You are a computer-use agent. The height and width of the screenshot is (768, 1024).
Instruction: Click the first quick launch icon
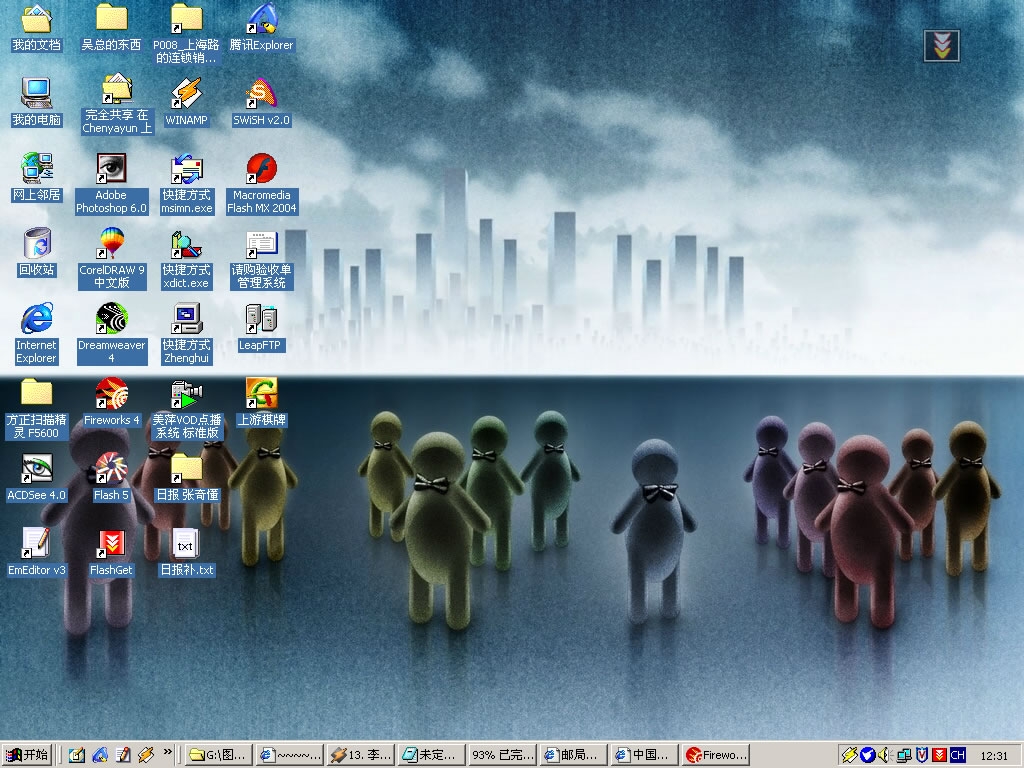click(x=77, y=755)
